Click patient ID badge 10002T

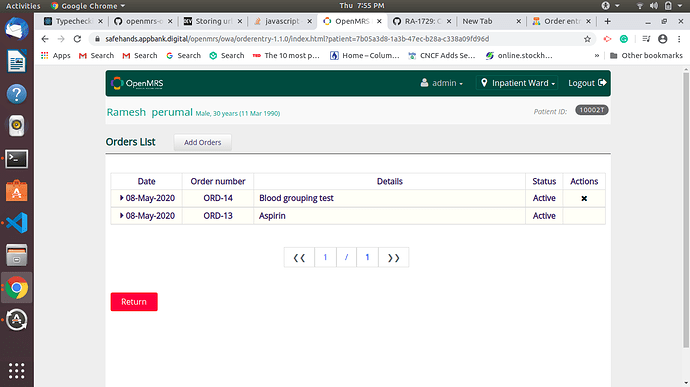592,110
